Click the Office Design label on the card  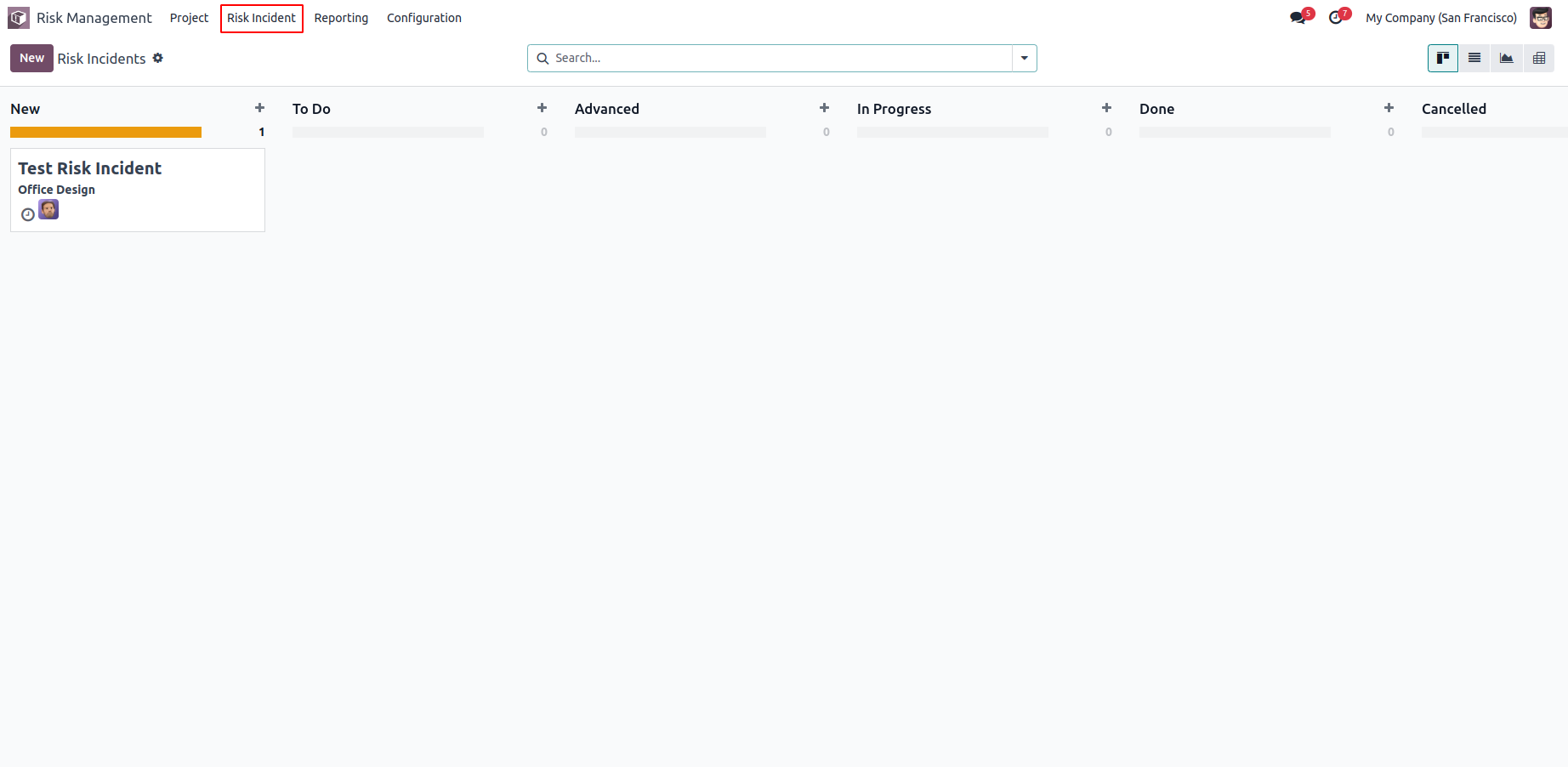point(57,190)
